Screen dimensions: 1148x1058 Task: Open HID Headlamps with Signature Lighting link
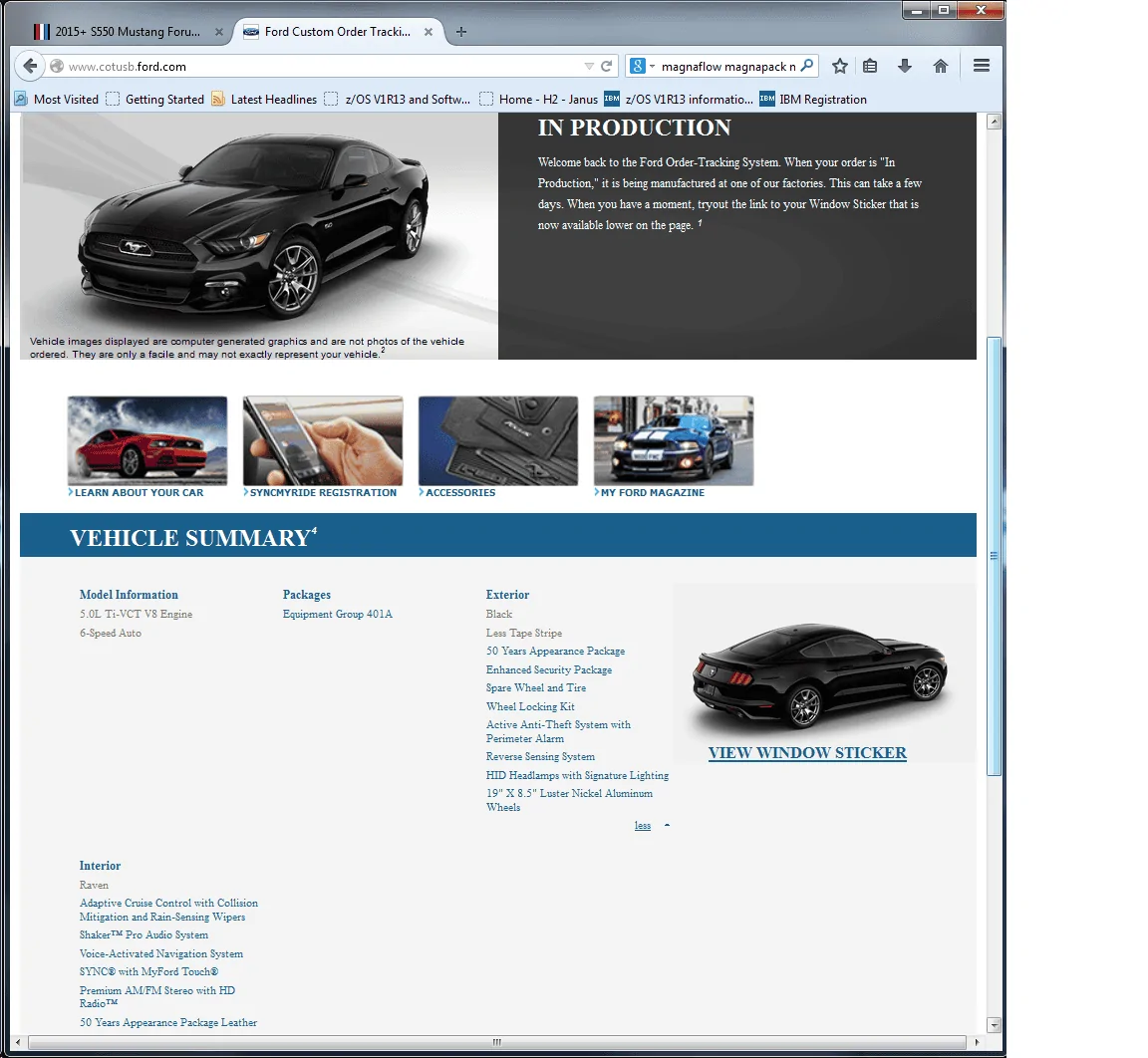577,775
